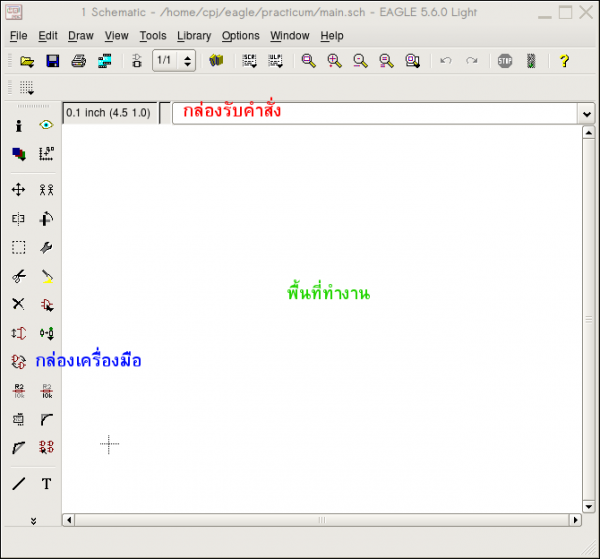This screenshot has width=600, height=559.
Task: Select the Move tool
Action: point(18,189)
